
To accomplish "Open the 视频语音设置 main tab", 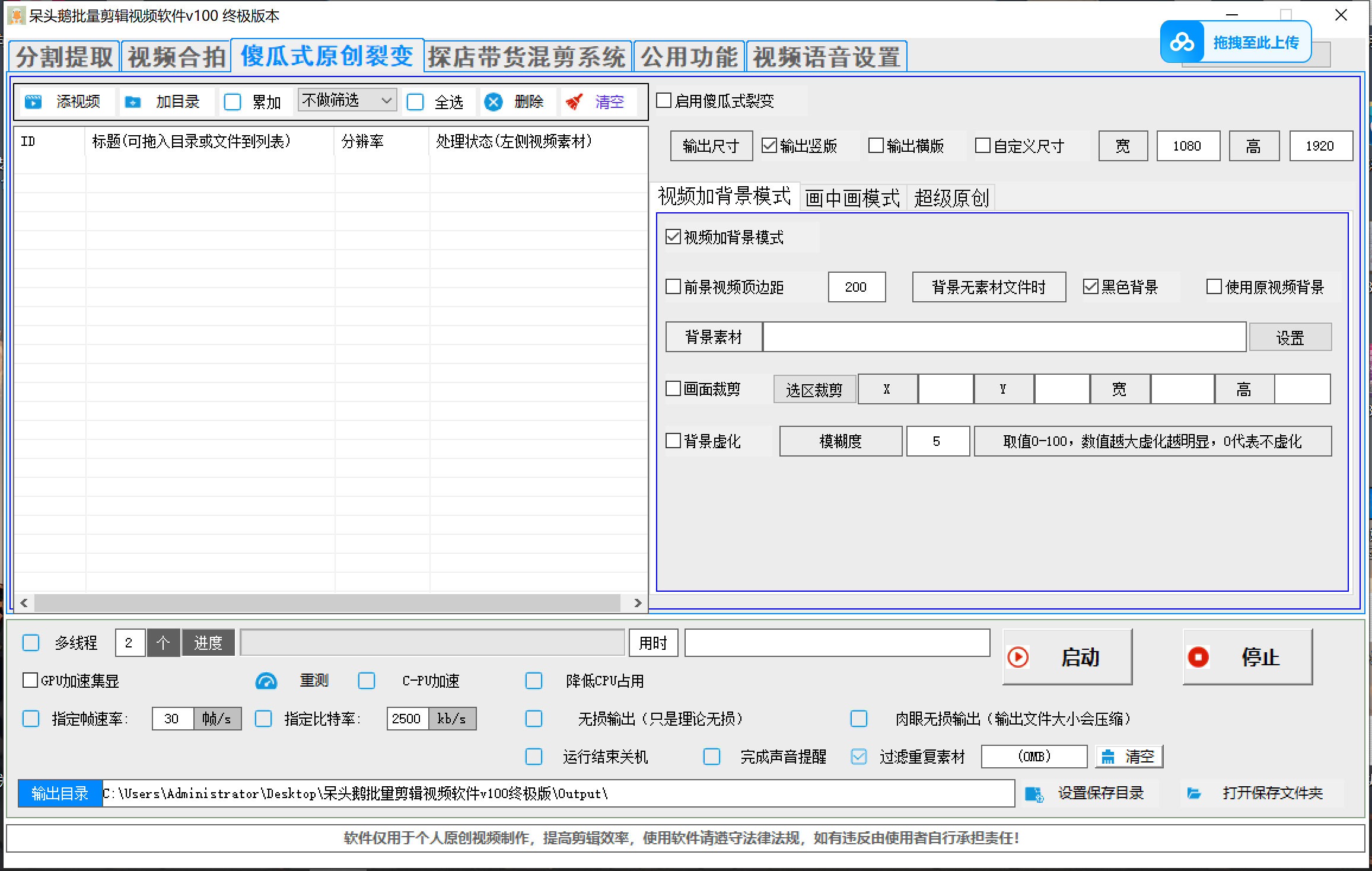I will 826,57.
